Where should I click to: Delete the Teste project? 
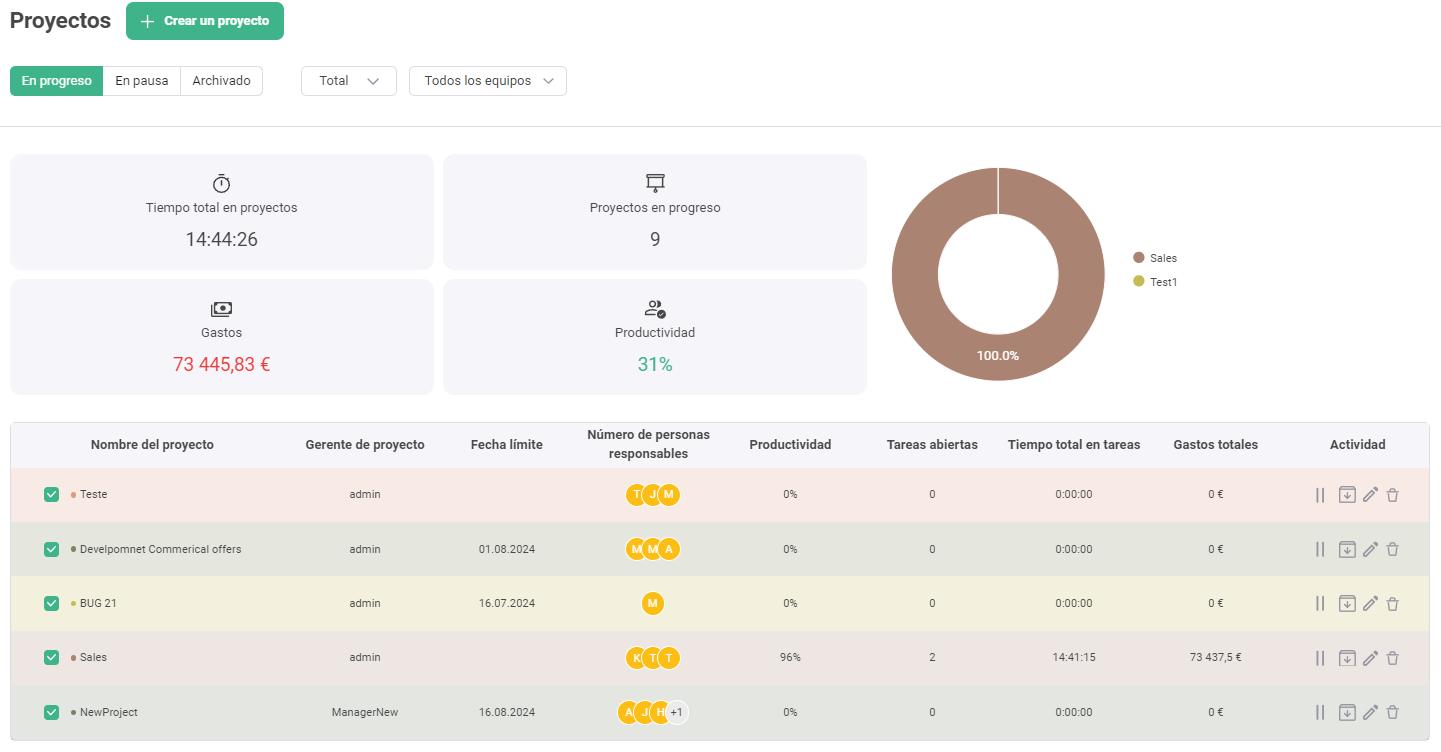[x=1393, y=495]
